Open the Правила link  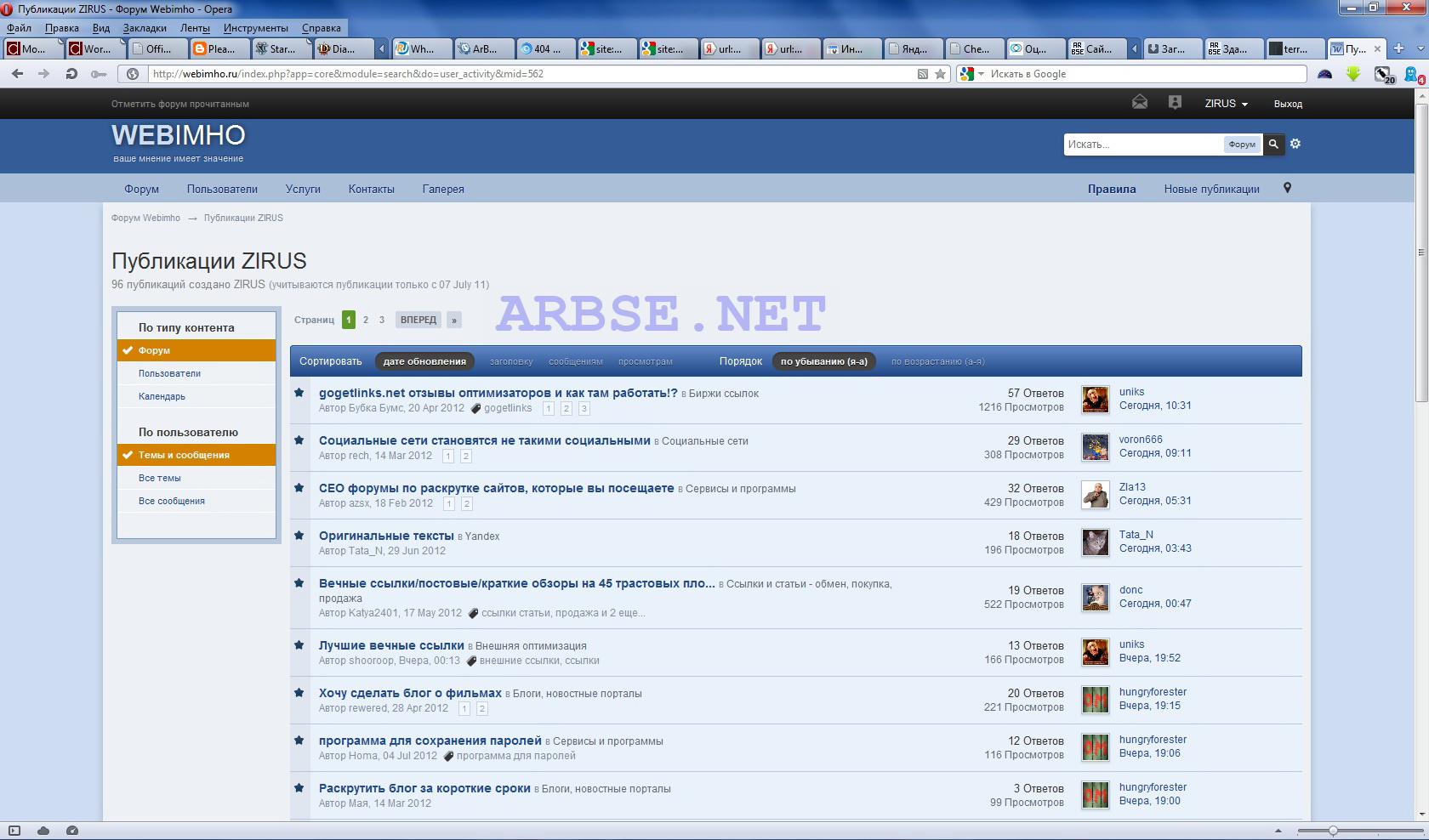coord(1112,189)
